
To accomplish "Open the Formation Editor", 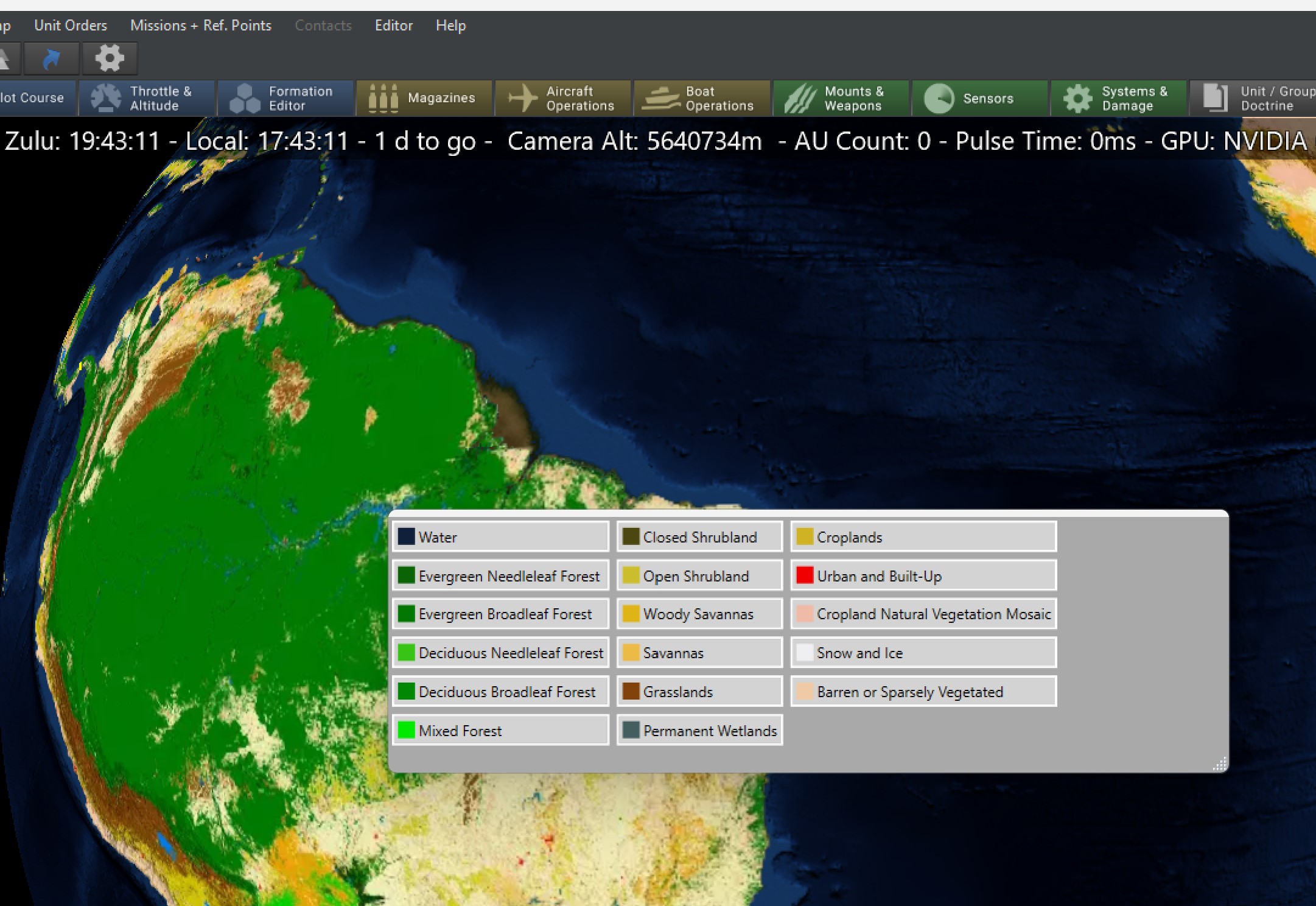I will [x=285, y=98].
